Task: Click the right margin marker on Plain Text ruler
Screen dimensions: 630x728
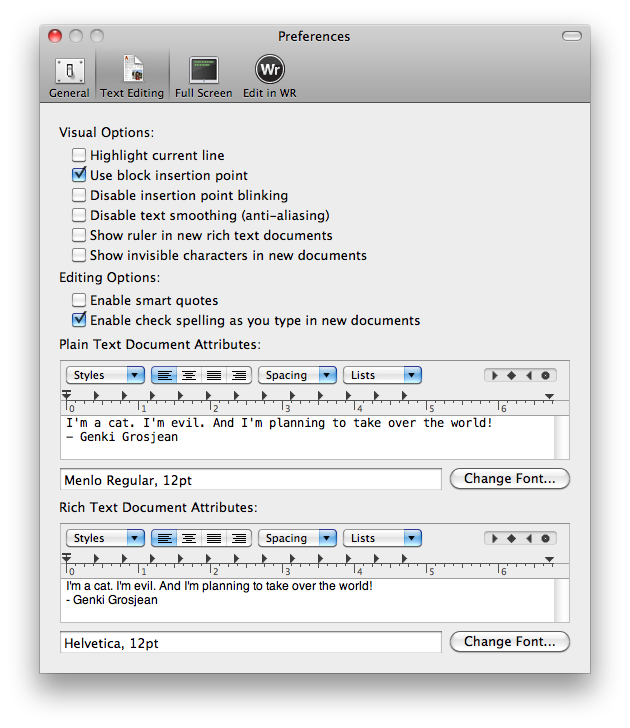Action: [549, 397]
